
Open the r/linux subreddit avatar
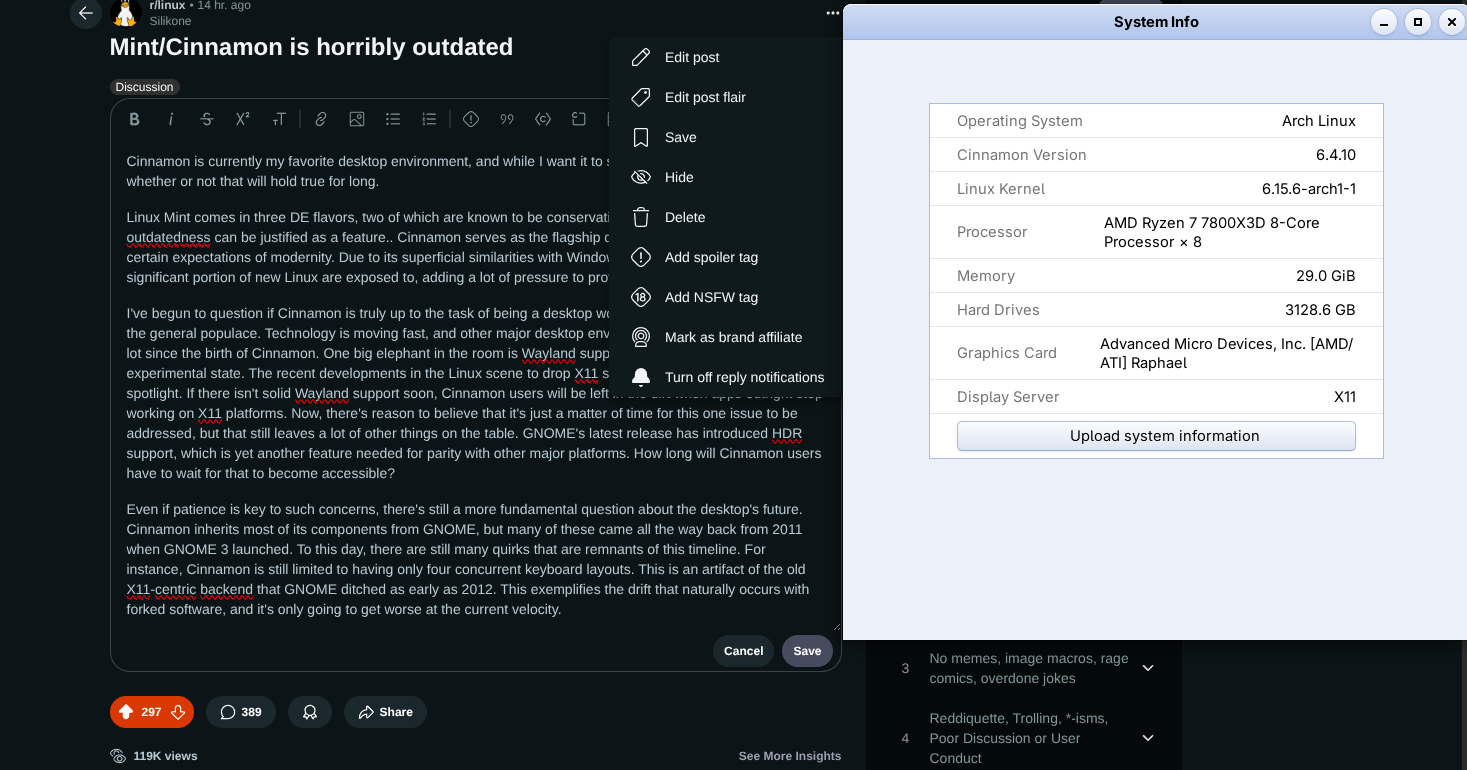[x=125, y=13]
